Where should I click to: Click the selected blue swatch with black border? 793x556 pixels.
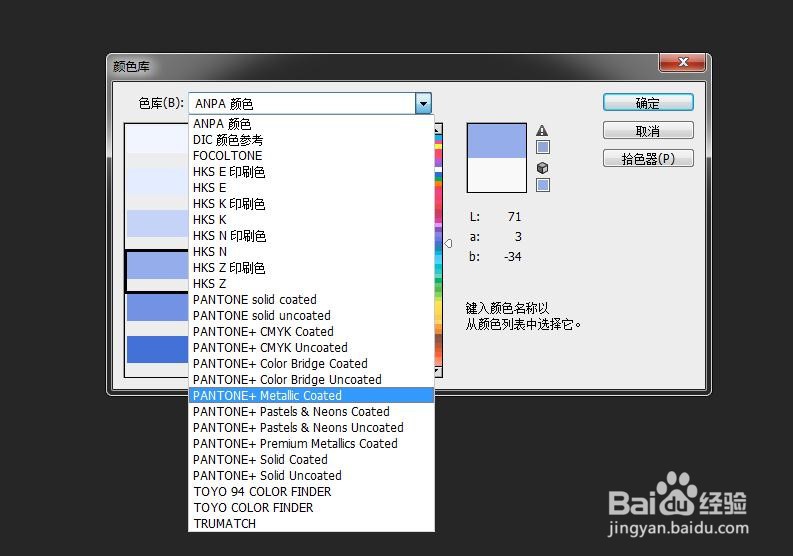[x=157, y=266]
